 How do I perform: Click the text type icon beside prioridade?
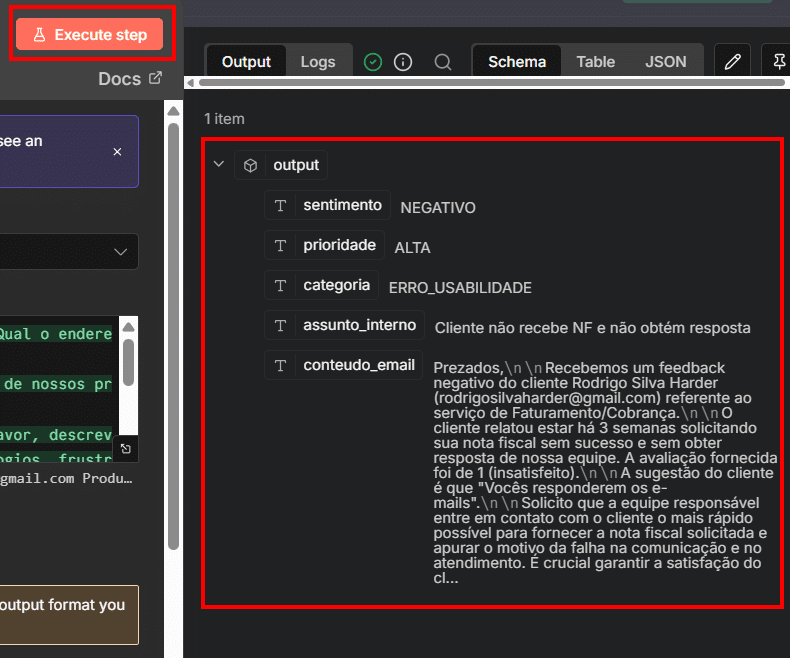281,245
